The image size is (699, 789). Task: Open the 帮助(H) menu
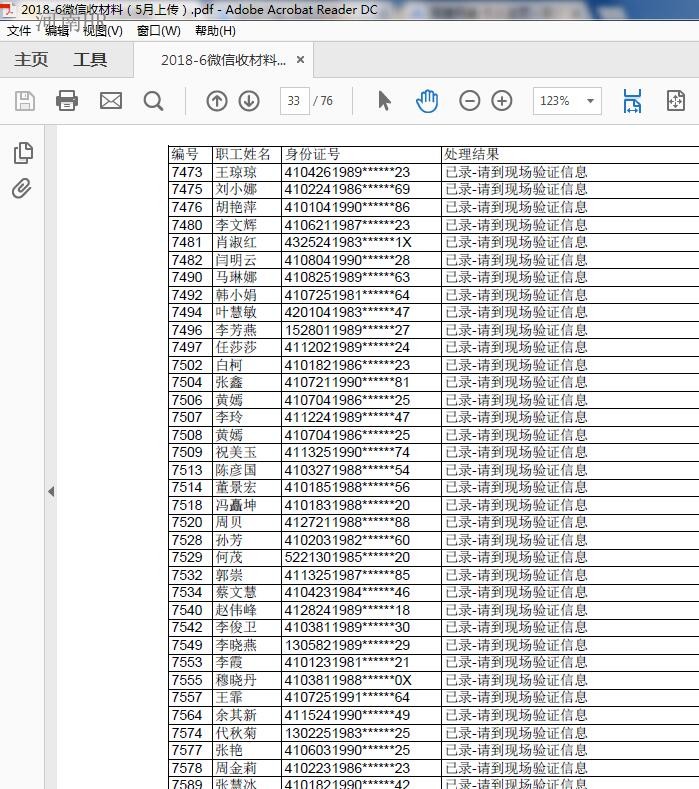pyautogui.click(x=215, y=31)
